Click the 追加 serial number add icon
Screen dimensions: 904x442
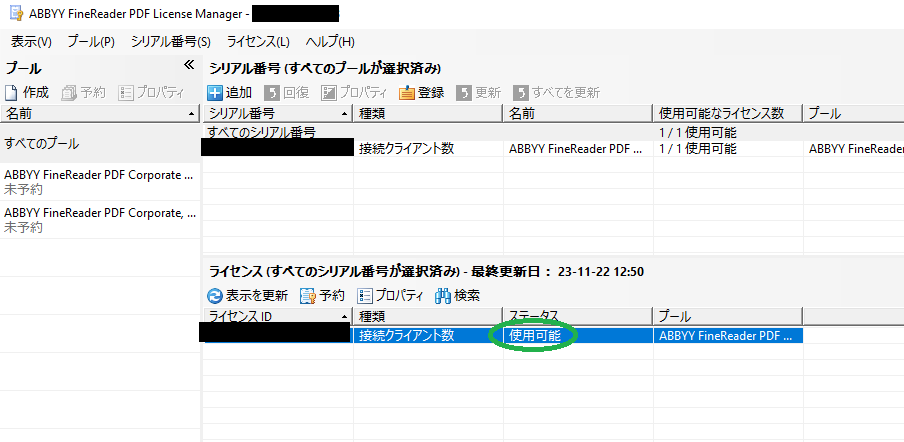[x=215, y=93]
